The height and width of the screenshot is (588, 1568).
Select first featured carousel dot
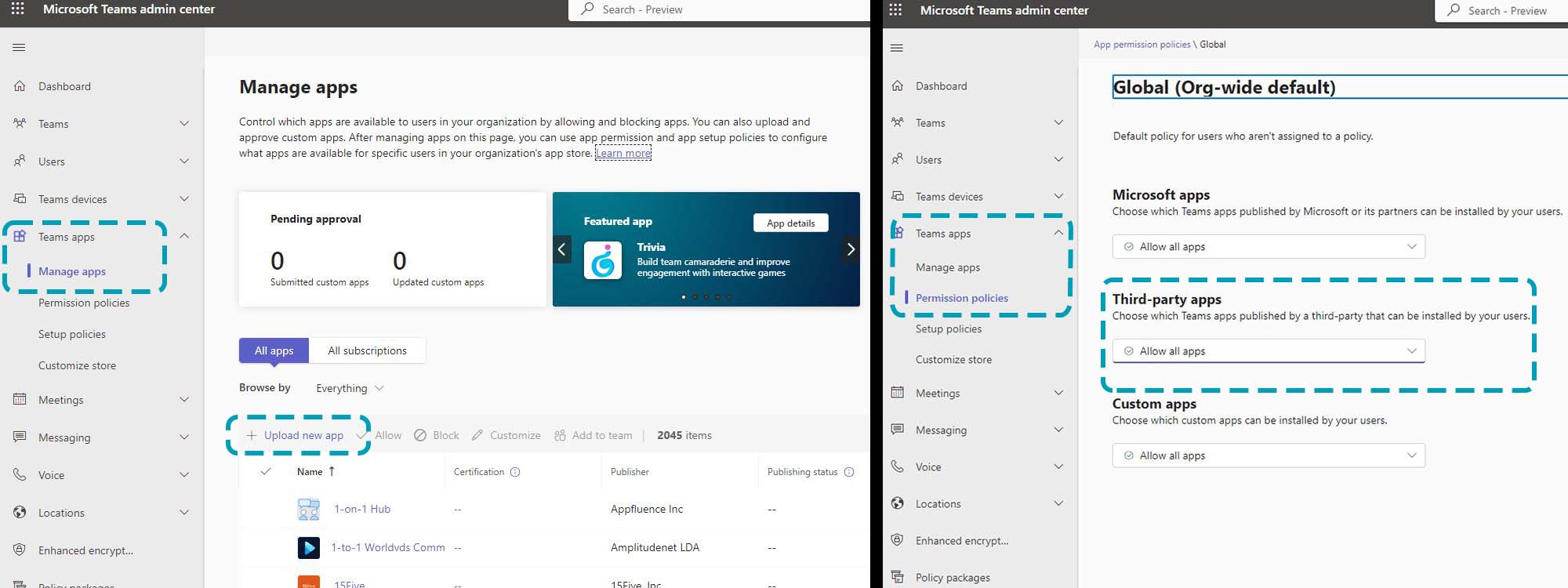point(684,297)
